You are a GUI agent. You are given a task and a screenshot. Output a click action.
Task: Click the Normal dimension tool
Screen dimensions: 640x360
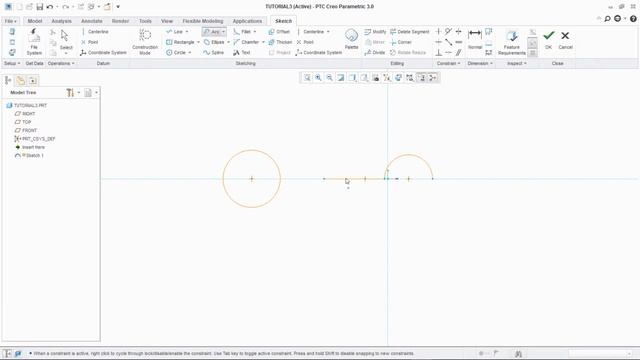(x=475, y=39)
